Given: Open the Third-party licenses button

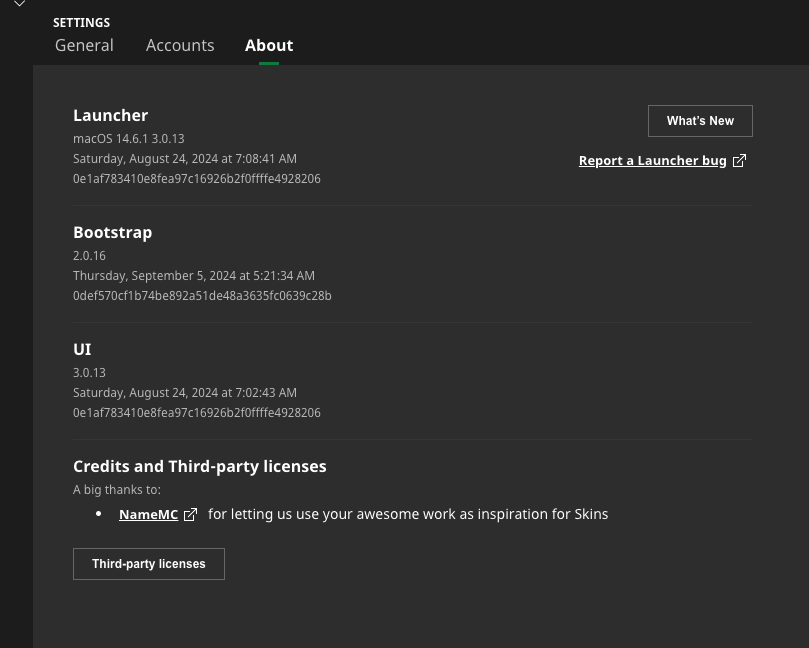Looking at the screenshot, I should [x=149, y=564].
